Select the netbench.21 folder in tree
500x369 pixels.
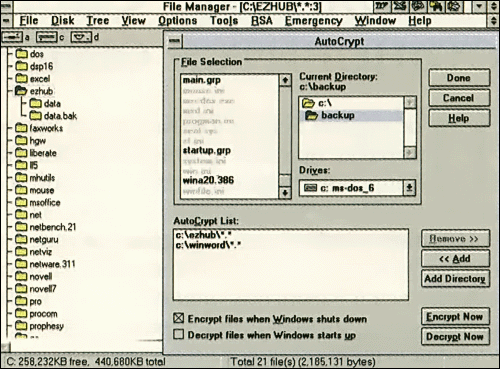(x=46, y=227)
